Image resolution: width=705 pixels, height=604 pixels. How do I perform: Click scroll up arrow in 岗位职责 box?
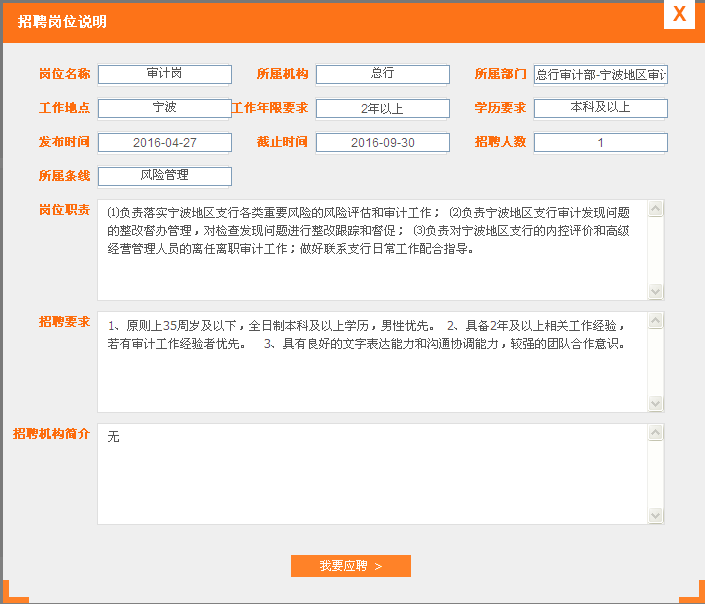pyautogui.click(x=656, y=209)
